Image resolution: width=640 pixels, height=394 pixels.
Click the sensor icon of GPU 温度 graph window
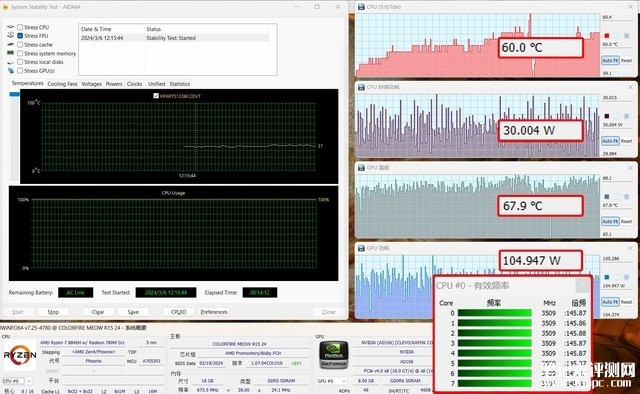click(361, 167)
